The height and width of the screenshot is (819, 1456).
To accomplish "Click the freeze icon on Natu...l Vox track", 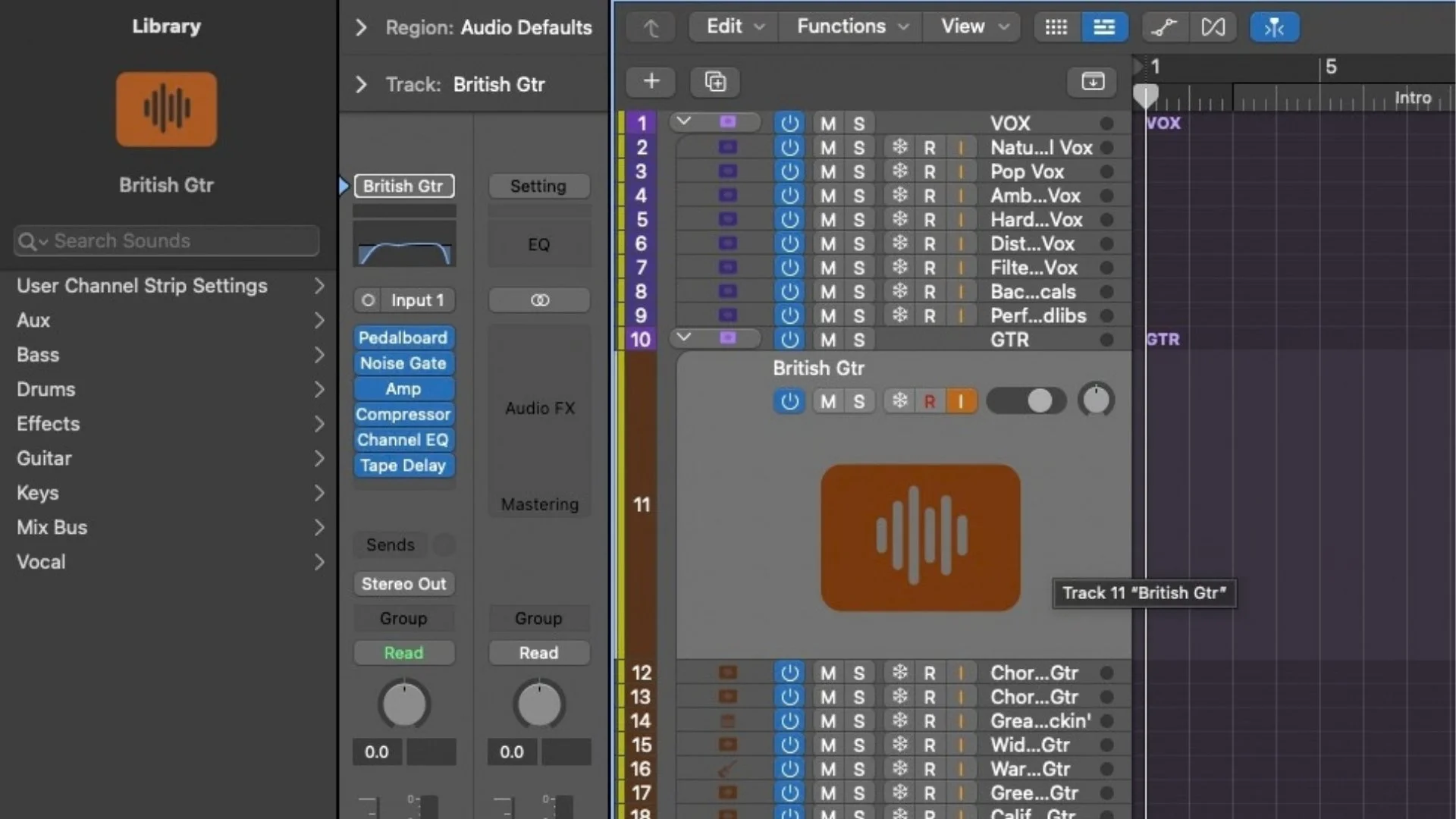I will coord(899,147).
